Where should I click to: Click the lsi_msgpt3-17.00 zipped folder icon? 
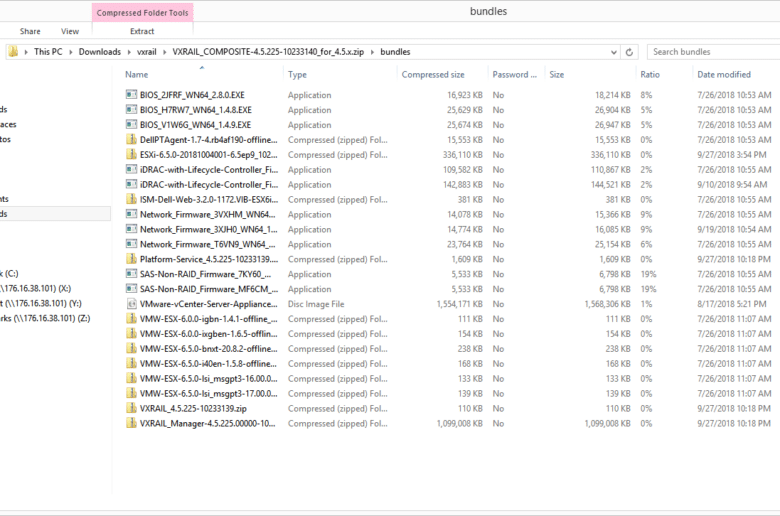[131, 393]
